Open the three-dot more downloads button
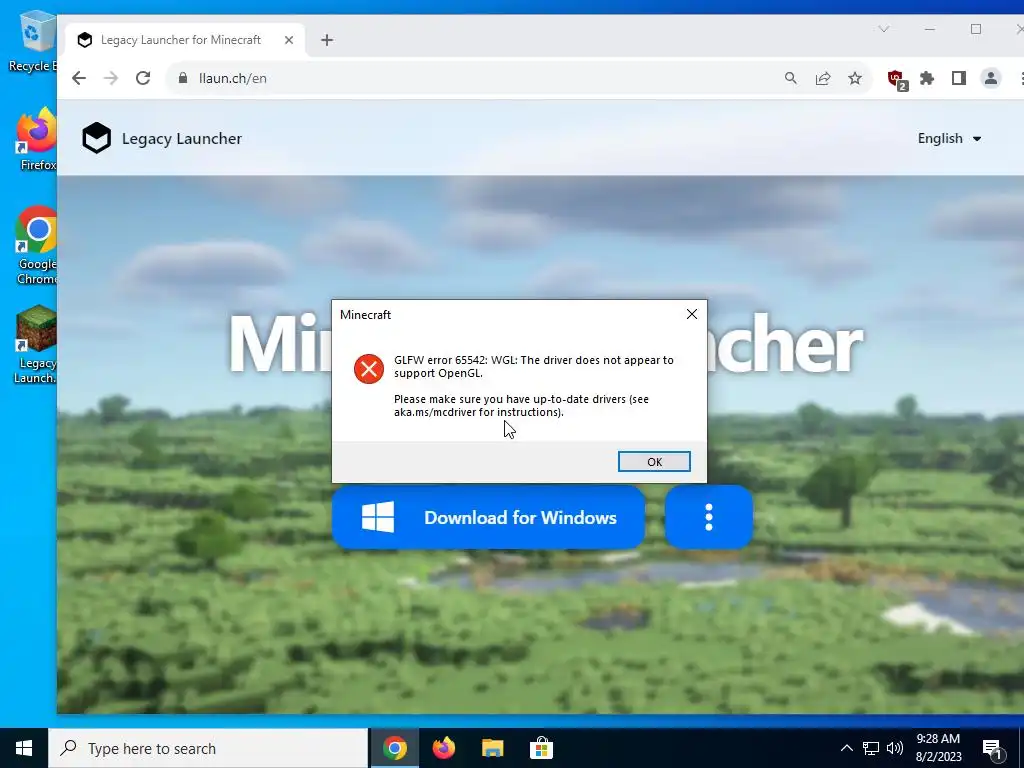 (x=709, y=517)
